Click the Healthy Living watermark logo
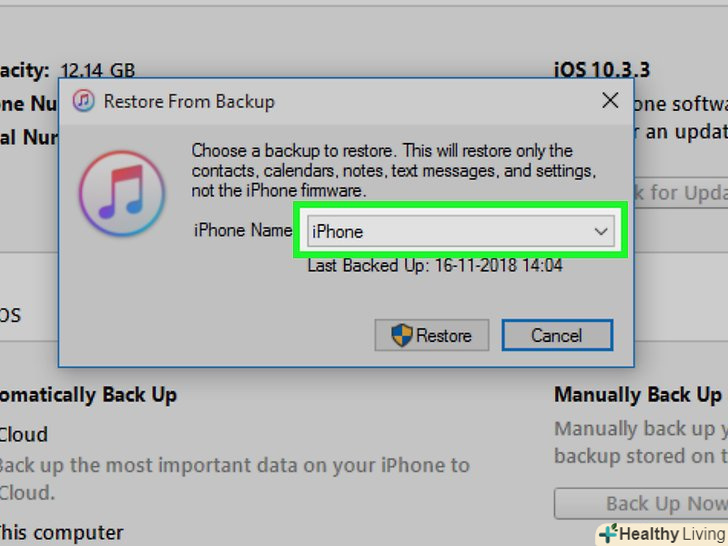 tap(662, 534)
